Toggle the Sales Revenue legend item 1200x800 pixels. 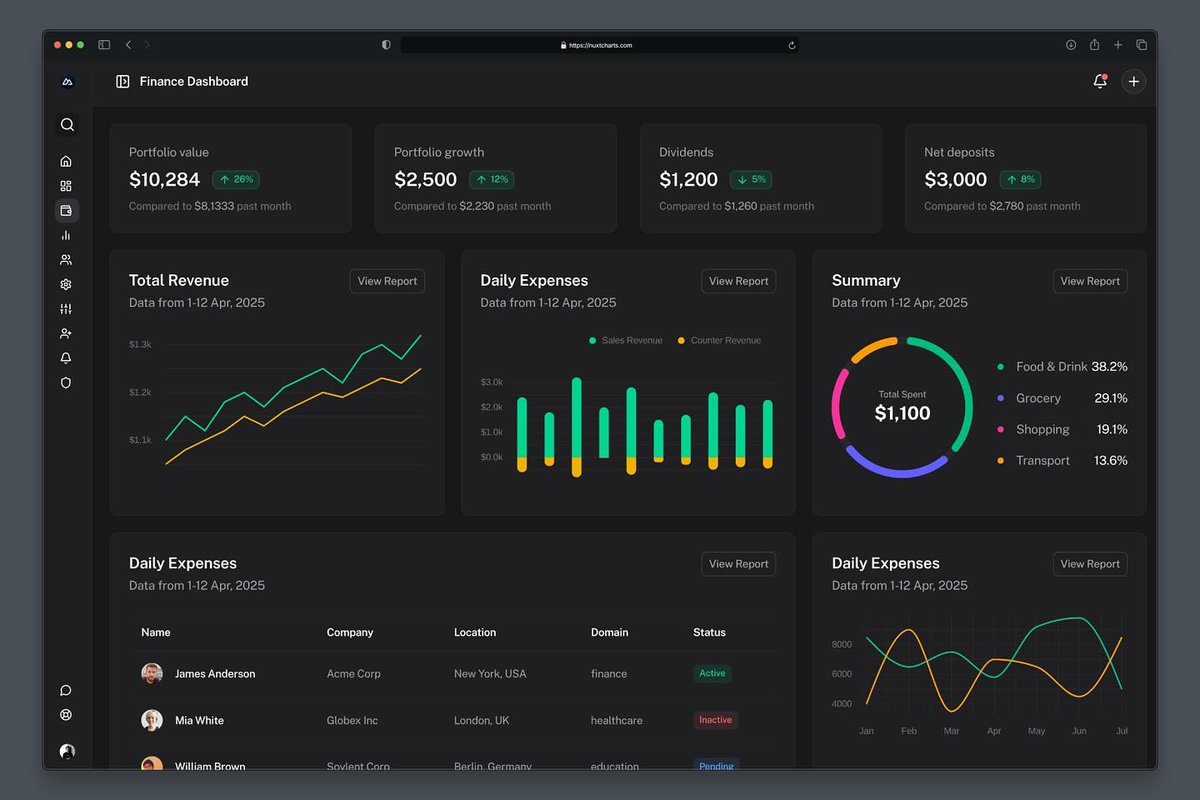(626, 341)
